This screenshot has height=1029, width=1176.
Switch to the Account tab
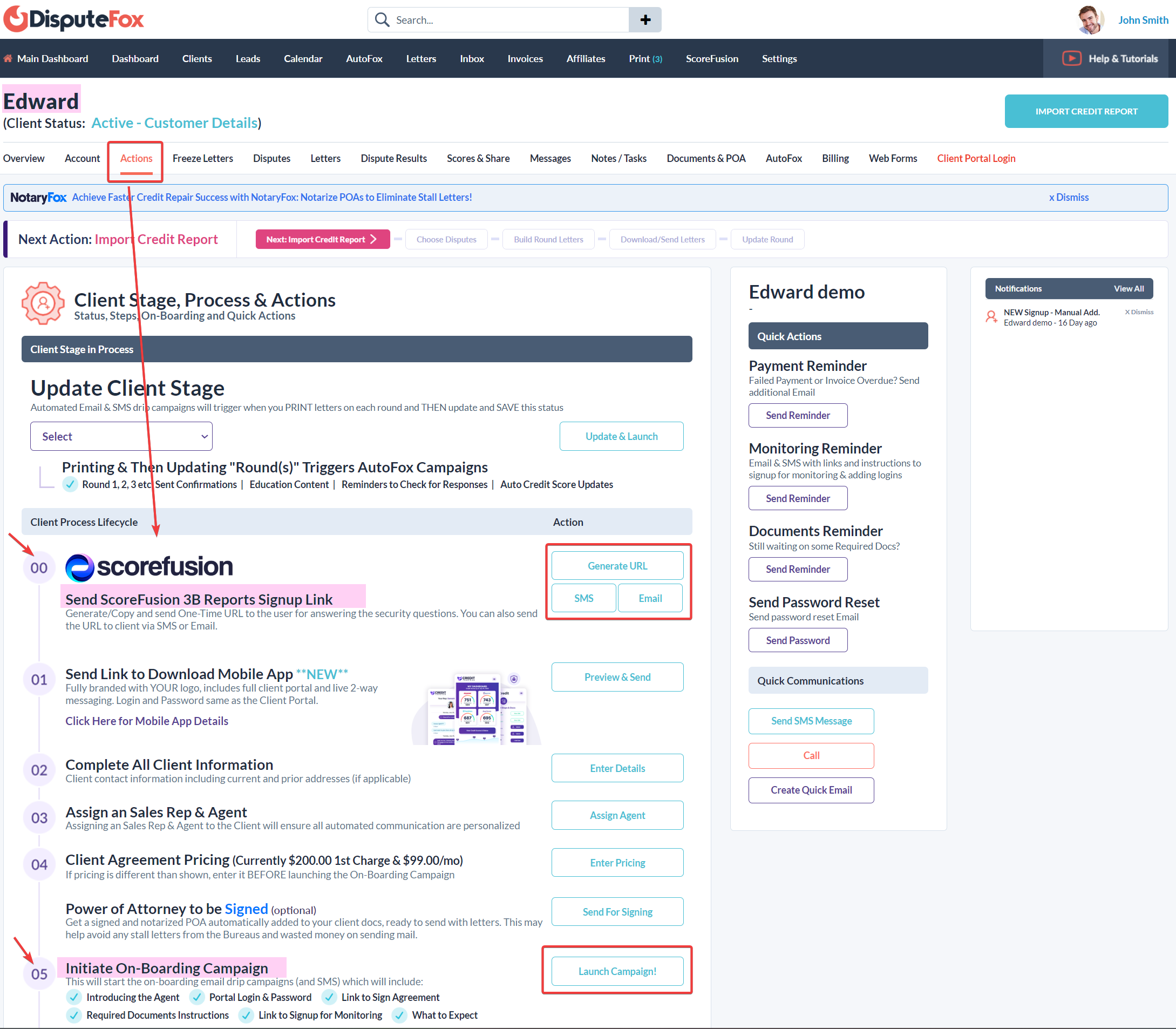click(x=82, y=159)
